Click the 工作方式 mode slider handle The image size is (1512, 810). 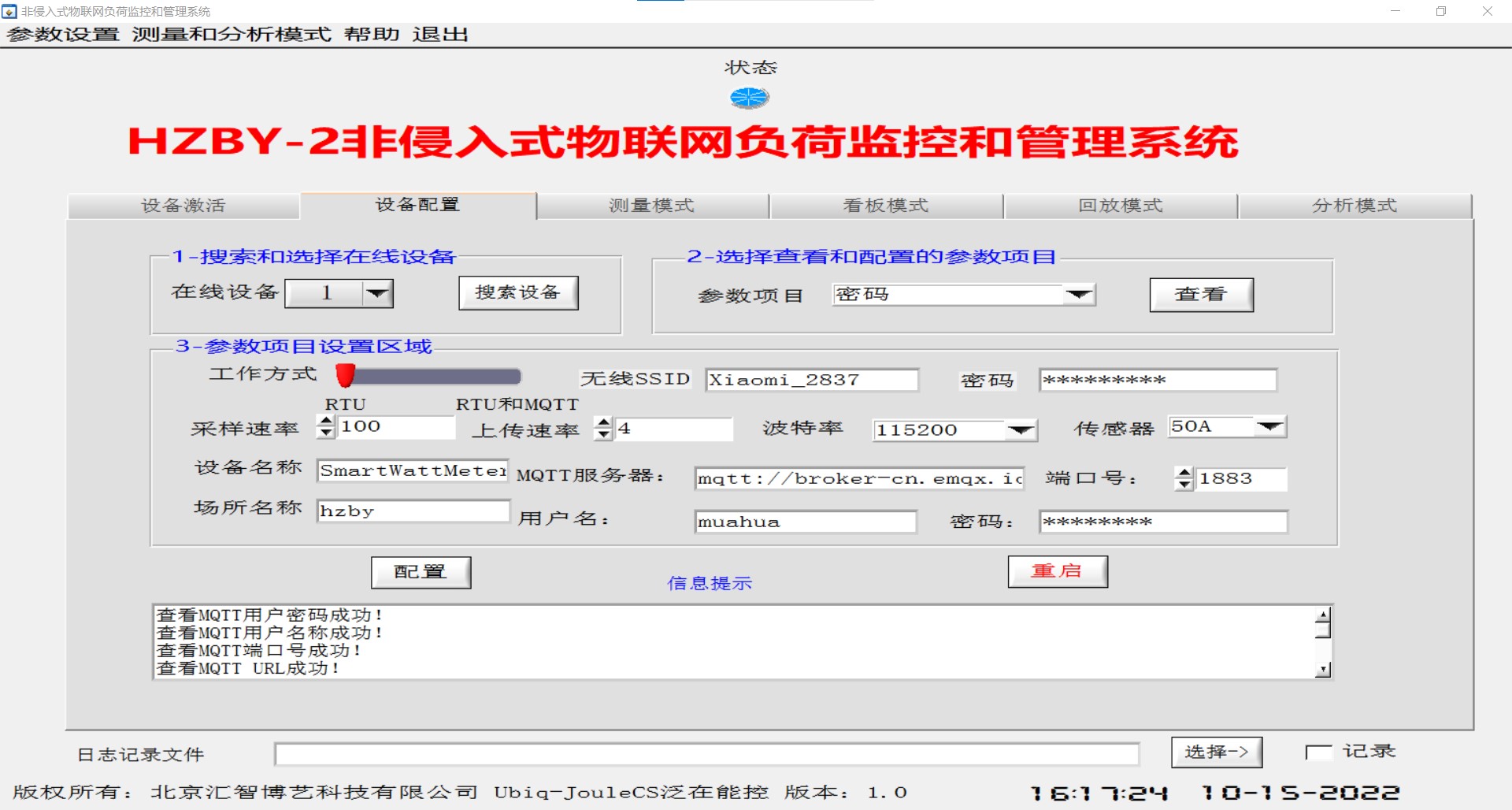click(x=345, y=375)
